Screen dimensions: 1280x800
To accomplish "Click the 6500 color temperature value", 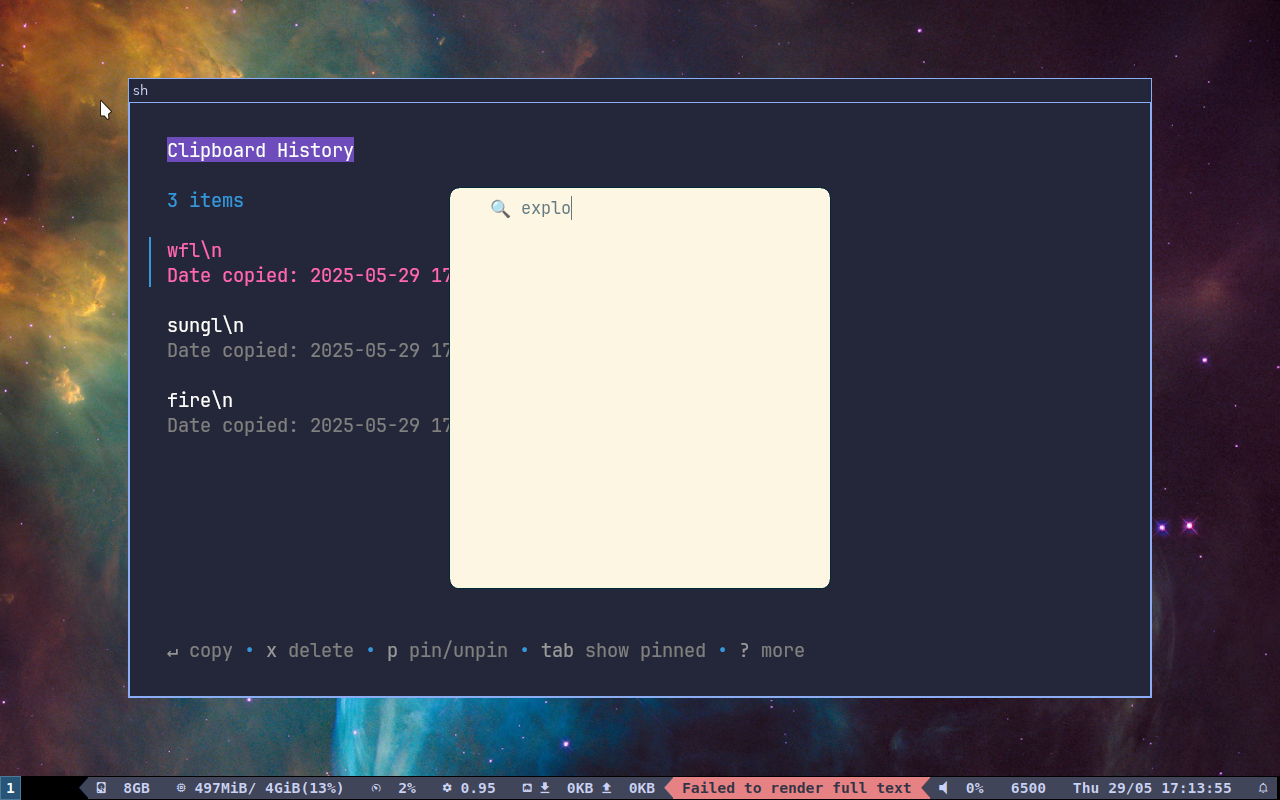I will [1028, 788].
